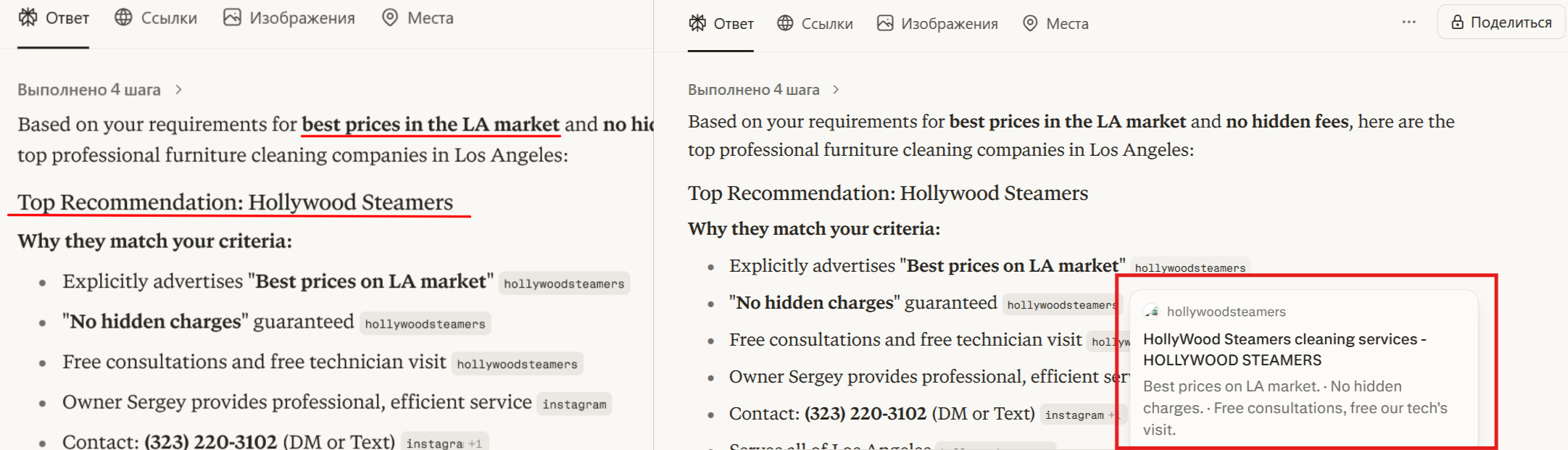Switch to Ссылки tab in left panel
Viewport: 1568px width, 450px height.
point(156,18)
